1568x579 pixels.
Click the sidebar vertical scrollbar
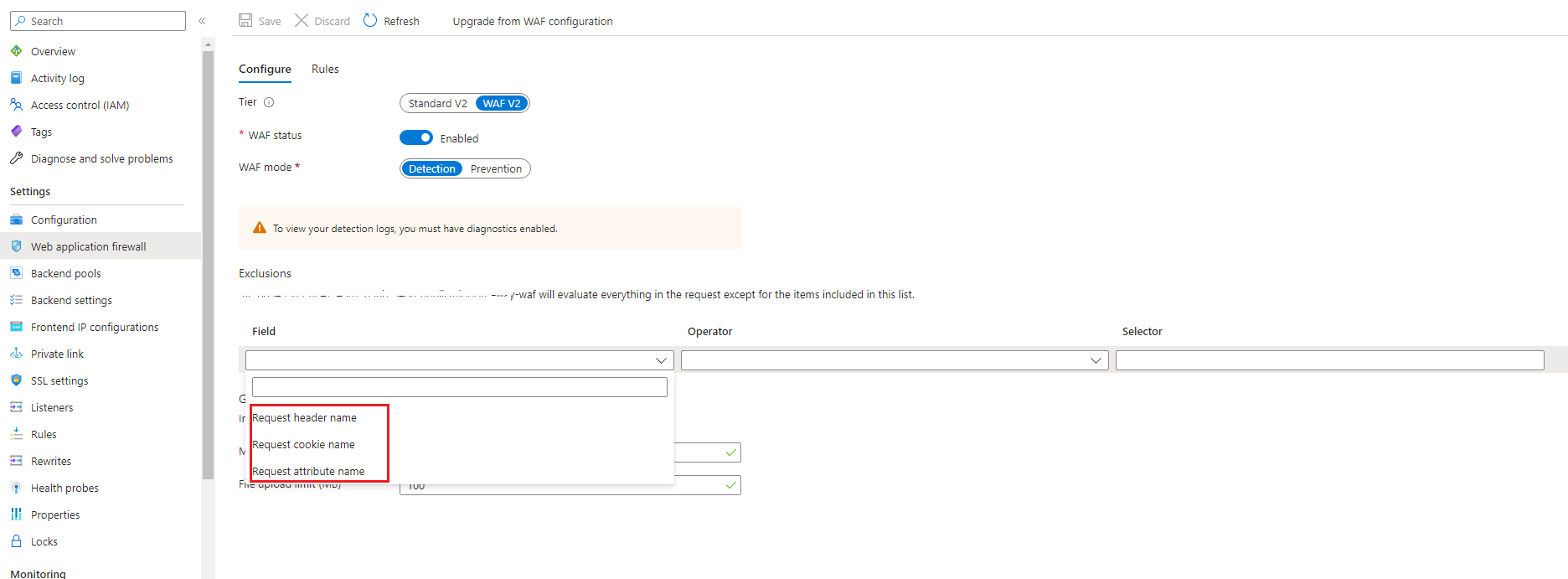click(208, 264)
